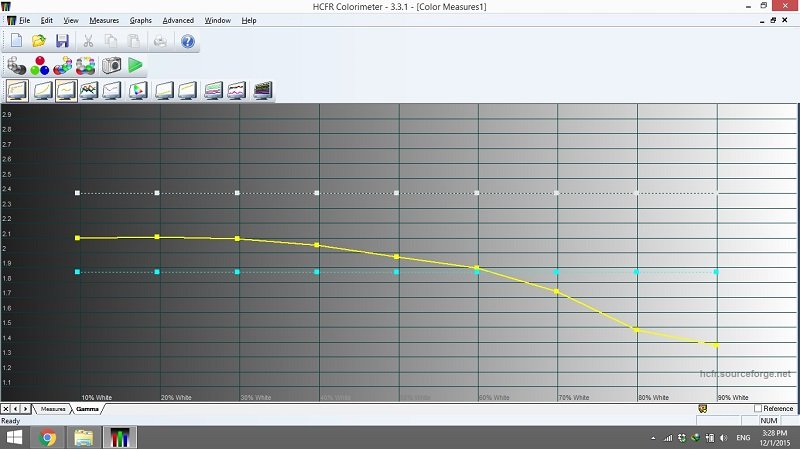The height and width of the screenshot is (449, 800).
Task: Measure secondaries with the arc of colored spheres
Action: (63, 66)
